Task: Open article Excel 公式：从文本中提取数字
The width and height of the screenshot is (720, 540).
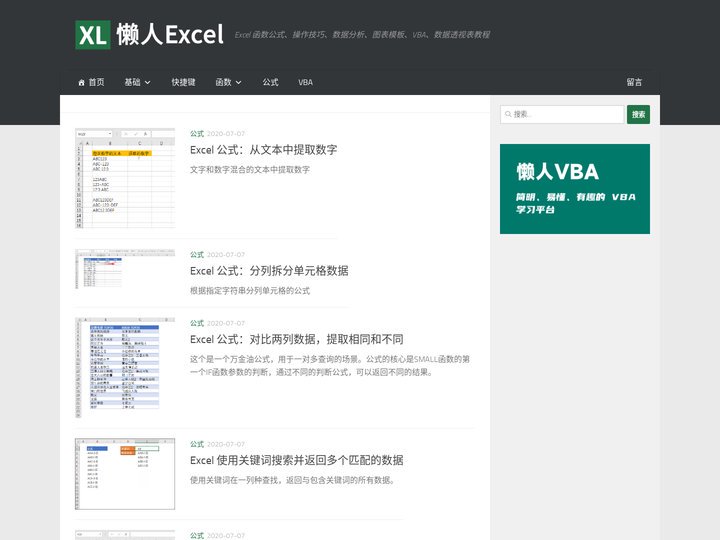Action: point(264,150)
